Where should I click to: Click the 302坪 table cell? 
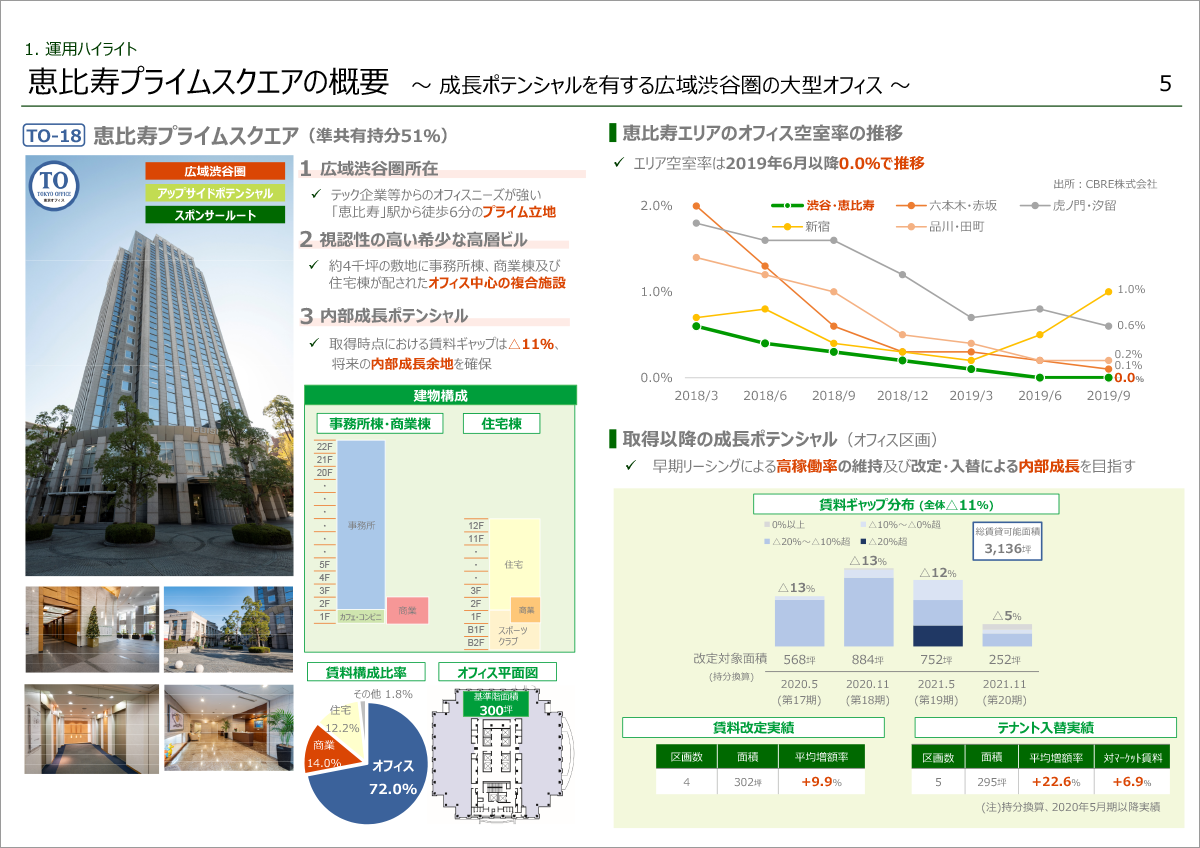click(748, 782)
